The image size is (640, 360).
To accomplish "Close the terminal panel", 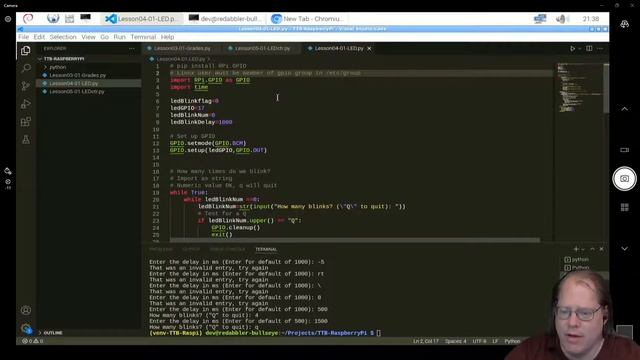I will (x=601, y=249).
